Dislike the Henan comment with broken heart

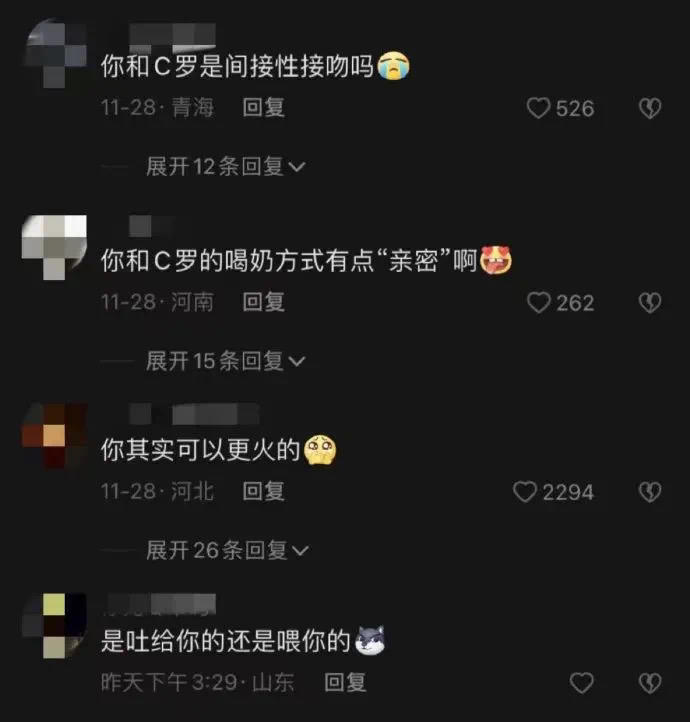(x=650, y=303)
